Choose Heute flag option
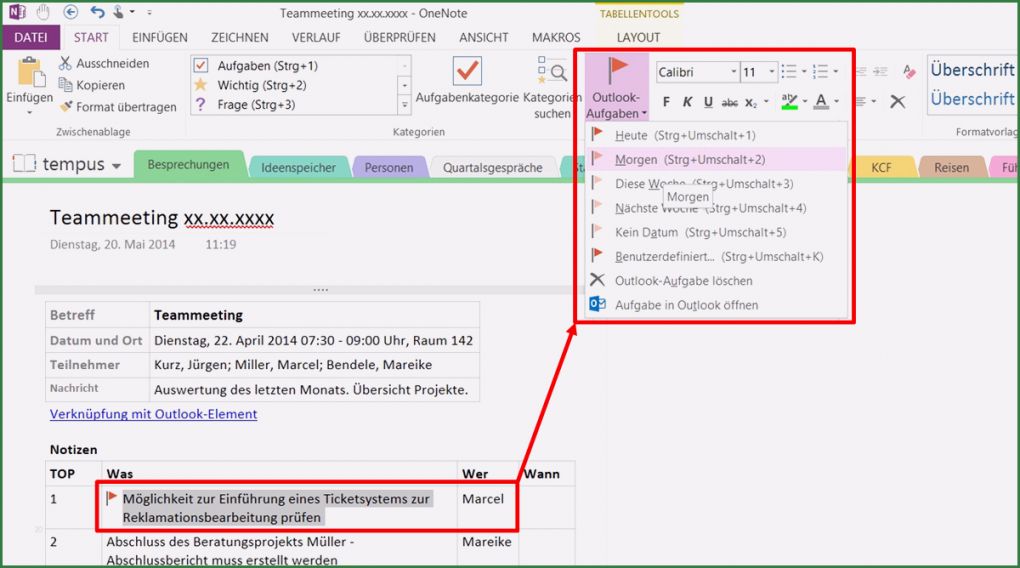Image resolution: width=1020 pixels, height=568 pixels. pyautogui.click(x=716, y=135)
